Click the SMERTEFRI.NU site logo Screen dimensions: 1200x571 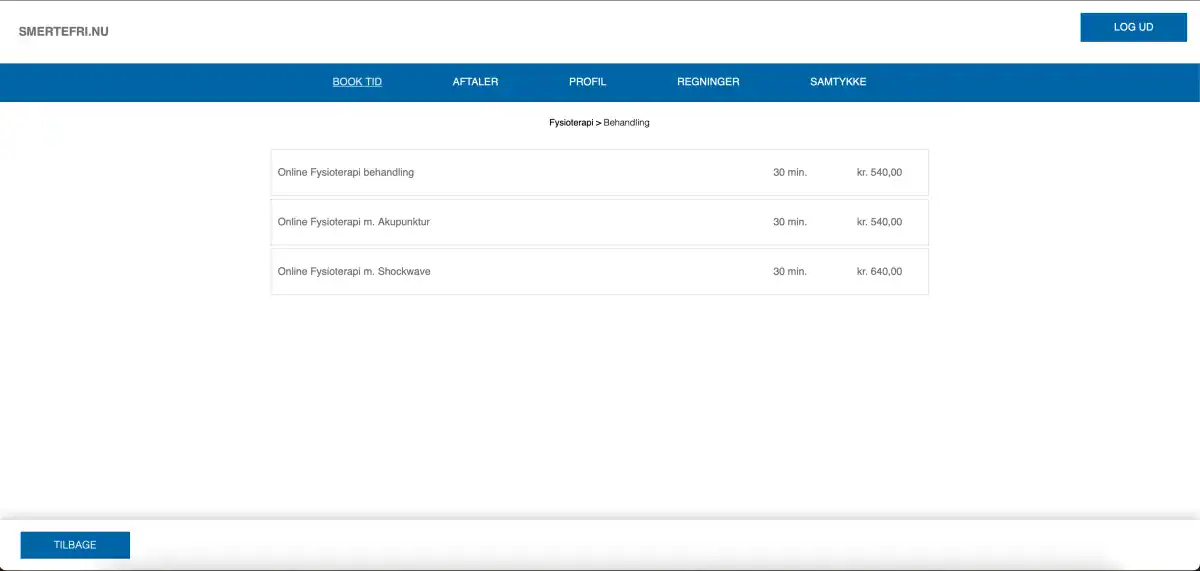(x=64, y=31)
